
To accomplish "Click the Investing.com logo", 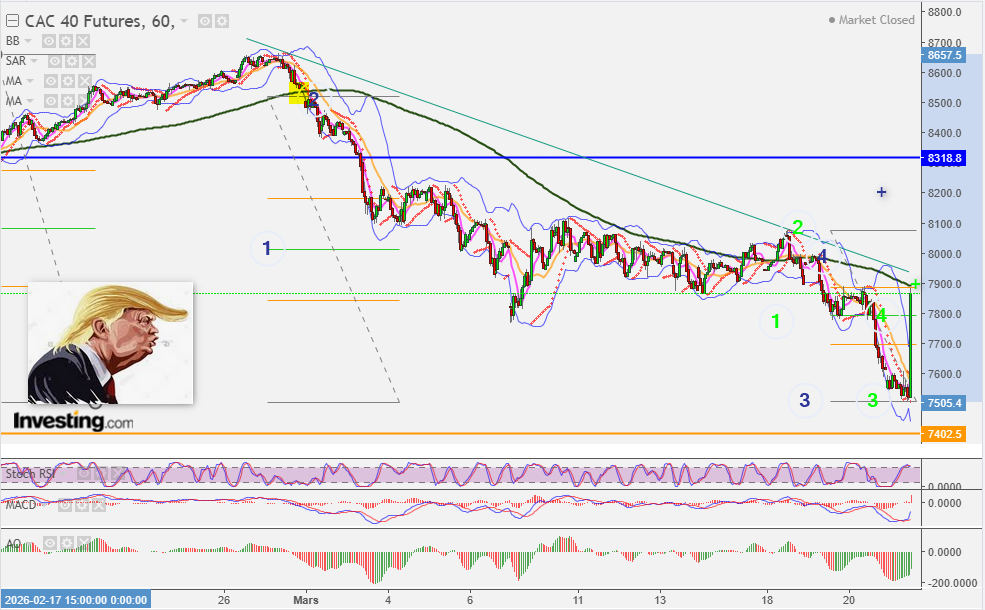I will pyautogui.click(x=73, y=420).
